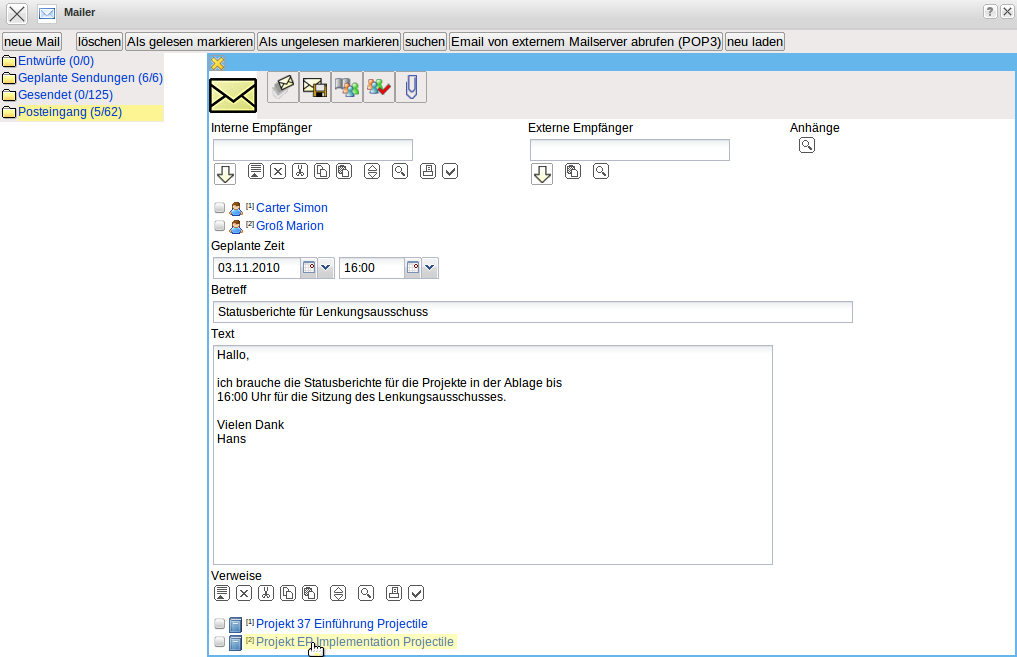Tick the checkbox next to Carter Simon
This screenshot has width=1017, height=657.
[x=220, y=208]
